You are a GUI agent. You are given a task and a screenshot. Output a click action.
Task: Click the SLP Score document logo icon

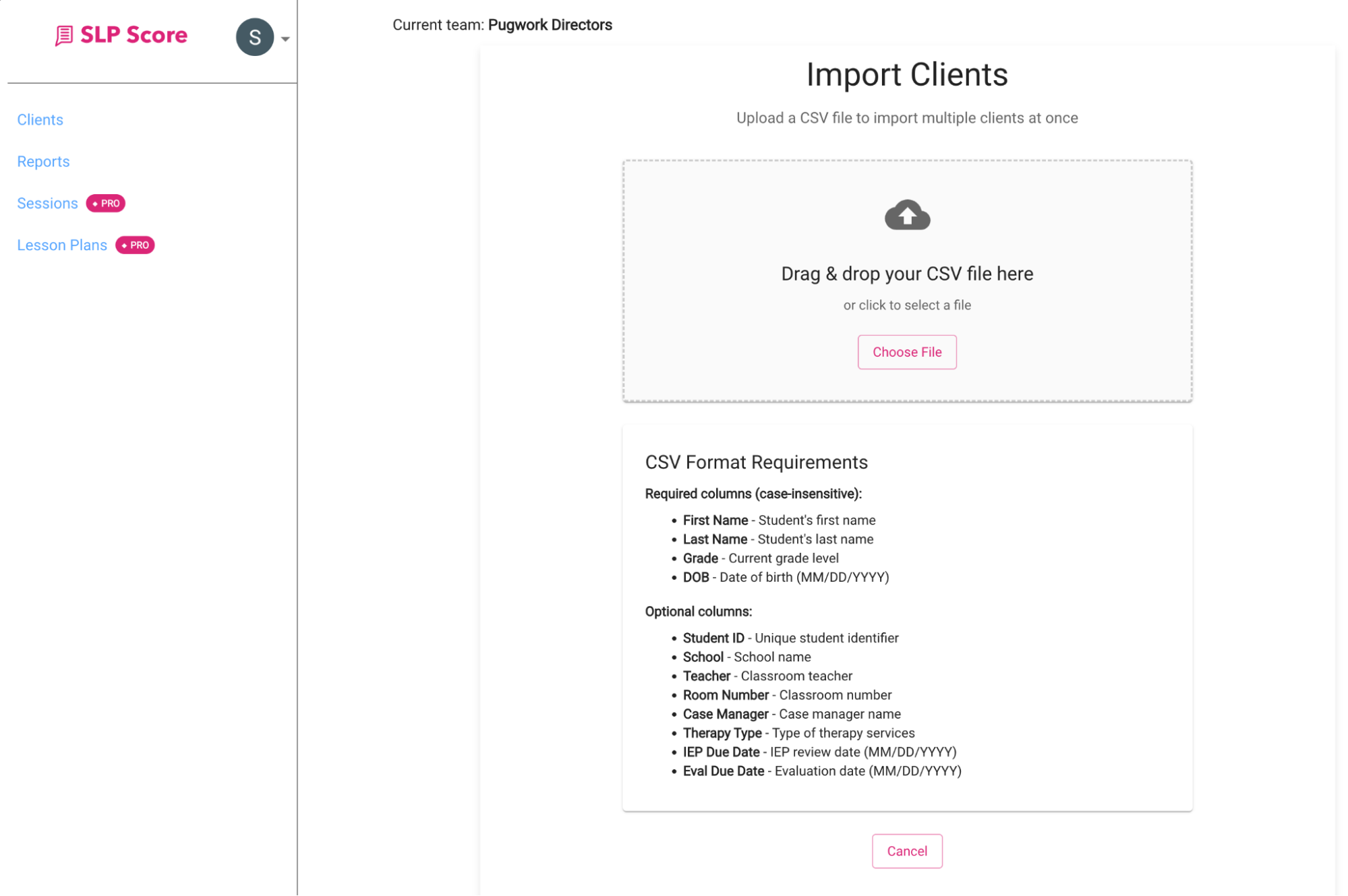click(x=63, y=35)
